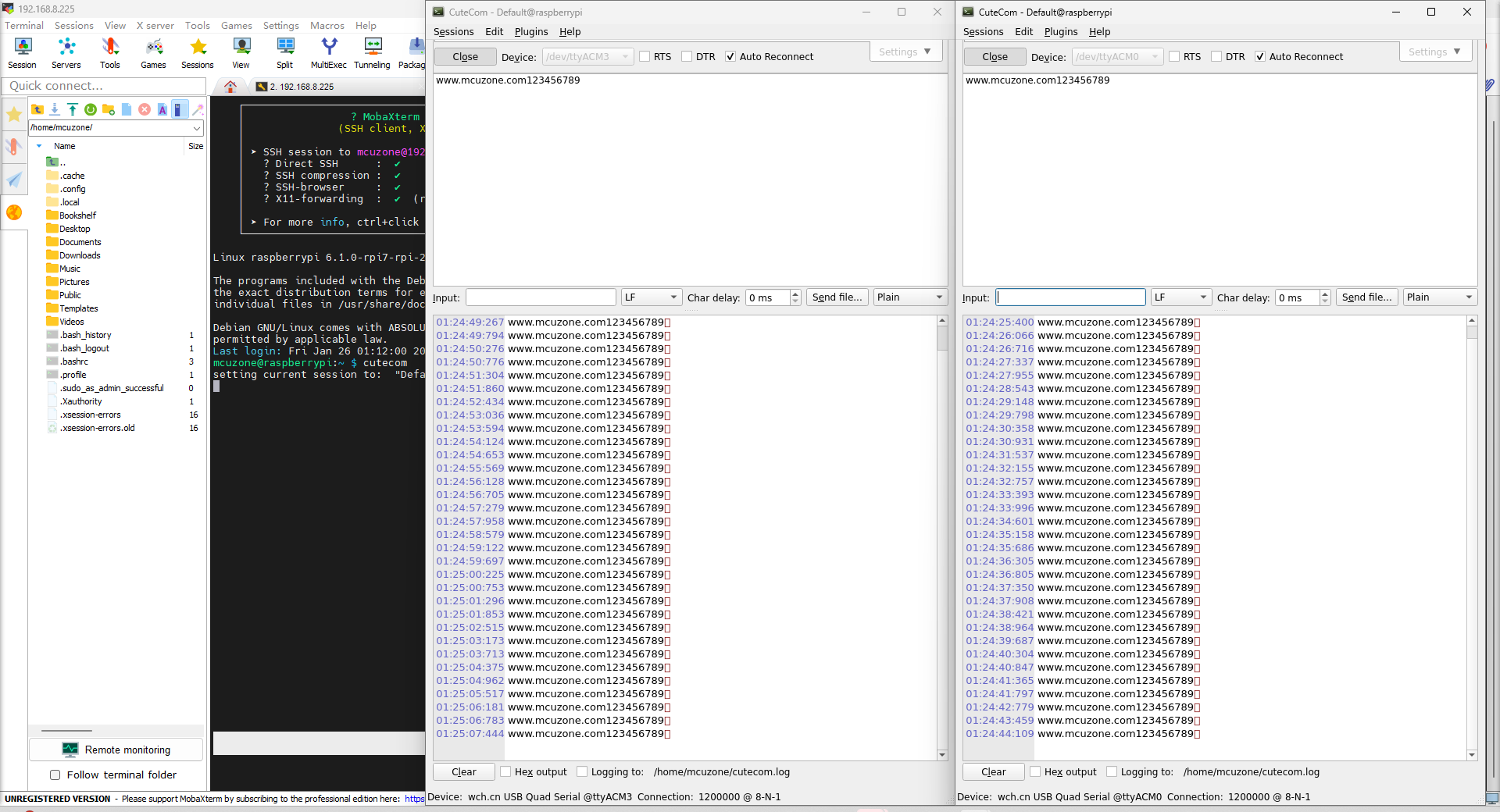Upload files using green up-arrow icon
This screenshot has width=1500, height=812.
coord(73,109)
